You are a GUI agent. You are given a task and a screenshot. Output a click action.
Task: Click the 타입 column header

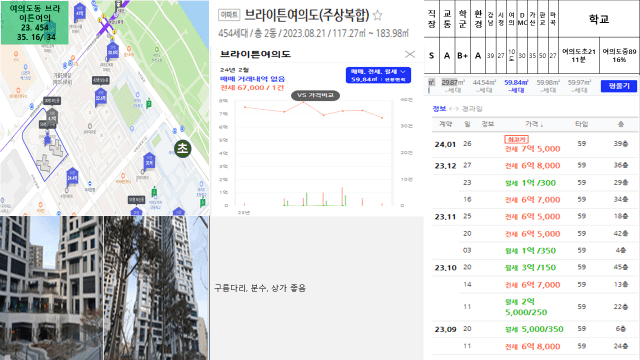tap(582, 124)
